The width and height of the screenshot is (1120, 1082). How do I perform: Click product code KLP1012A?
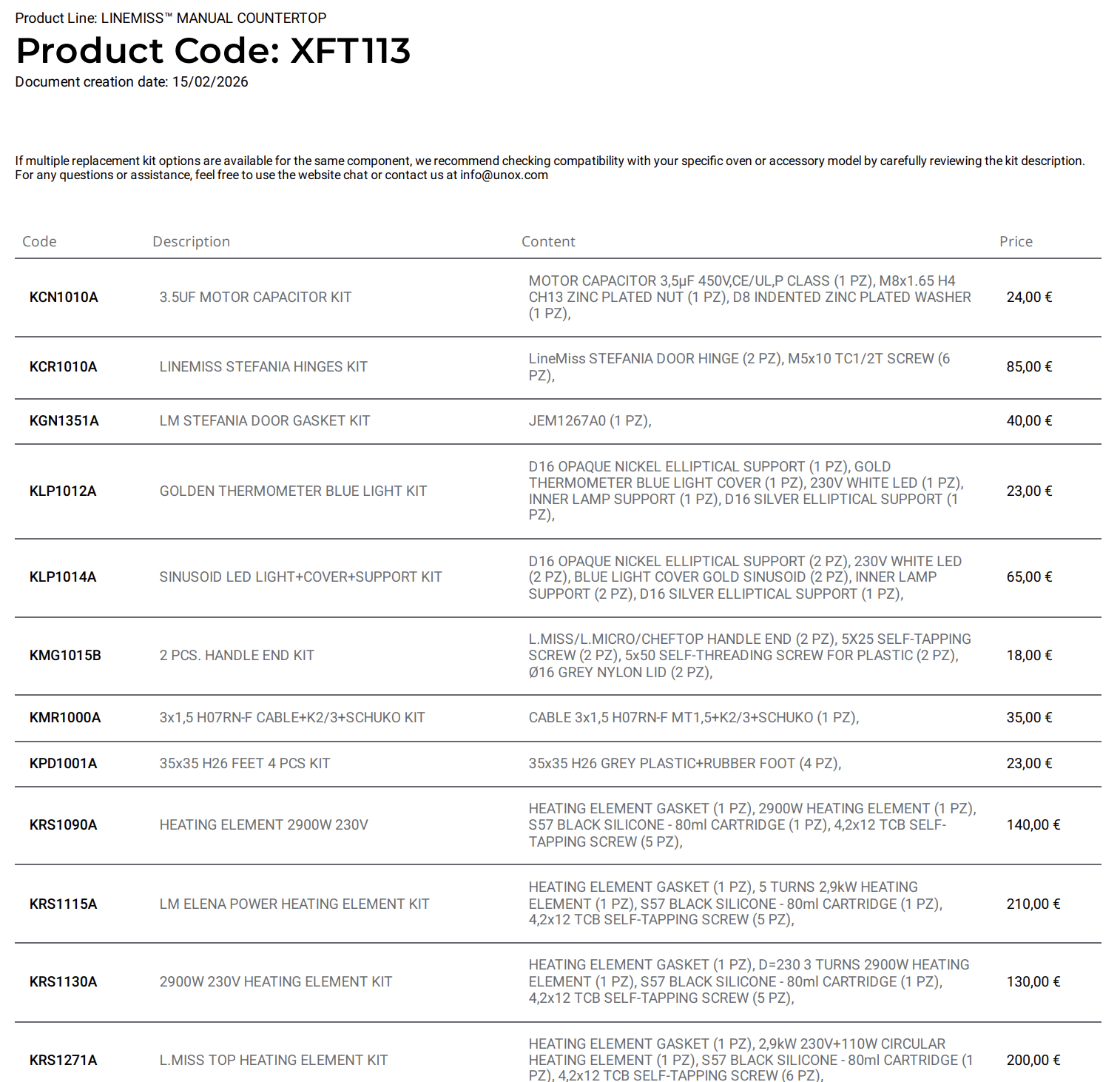(x=63, y=491)
